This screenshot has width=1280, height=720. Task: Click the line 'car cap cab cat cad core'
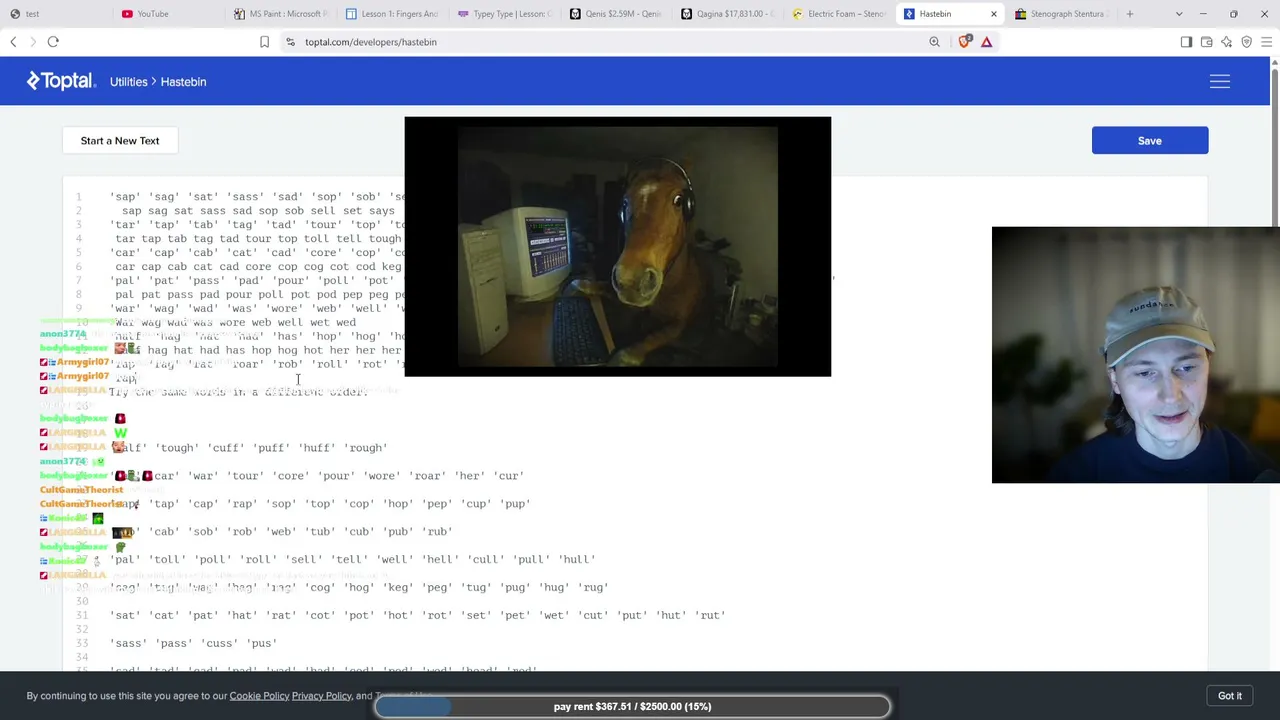(258, 266)
